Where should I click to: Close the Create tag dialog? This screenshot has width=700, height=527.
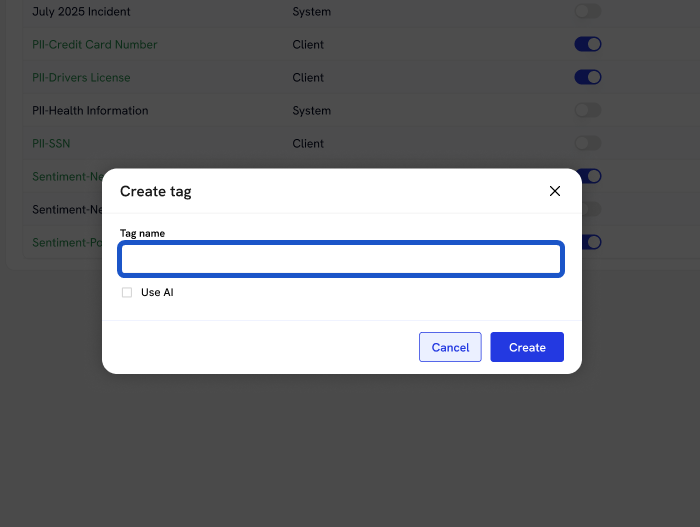click(x=555, y=191)
